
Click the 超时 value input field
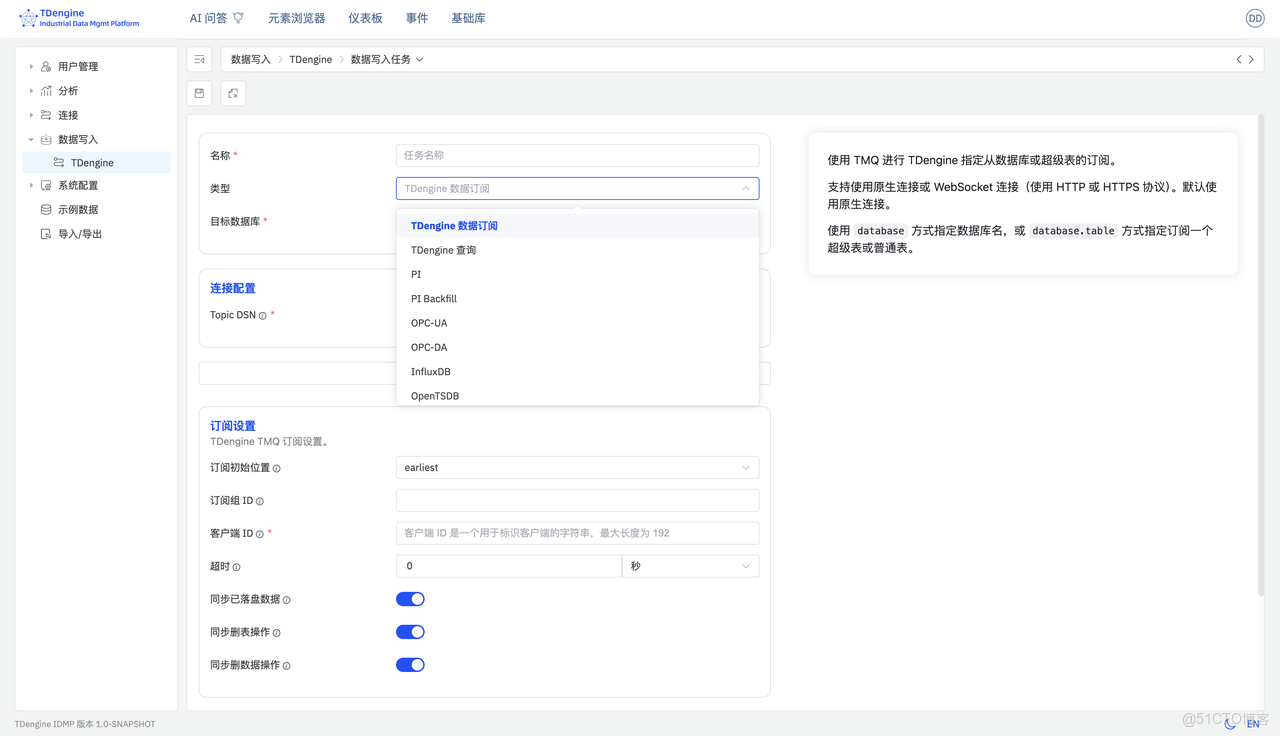[509, 566]
